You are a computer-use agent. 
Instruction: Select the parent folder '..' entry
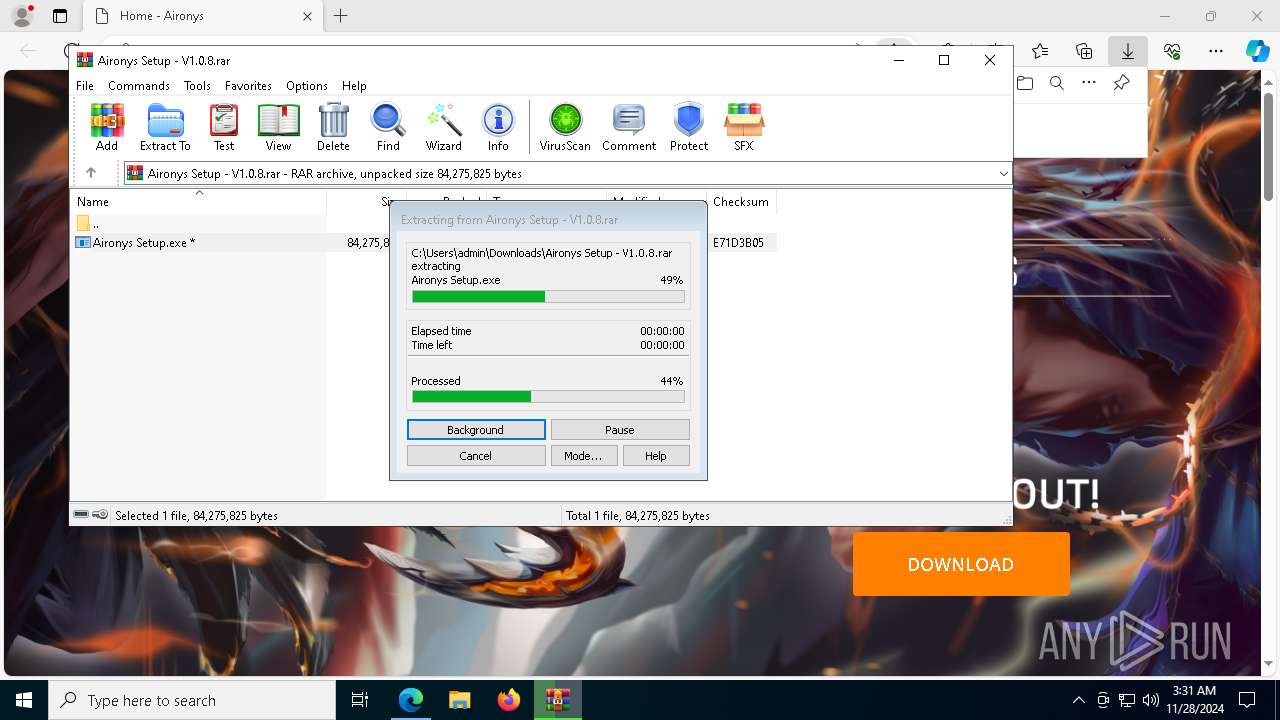pos(88,223)
